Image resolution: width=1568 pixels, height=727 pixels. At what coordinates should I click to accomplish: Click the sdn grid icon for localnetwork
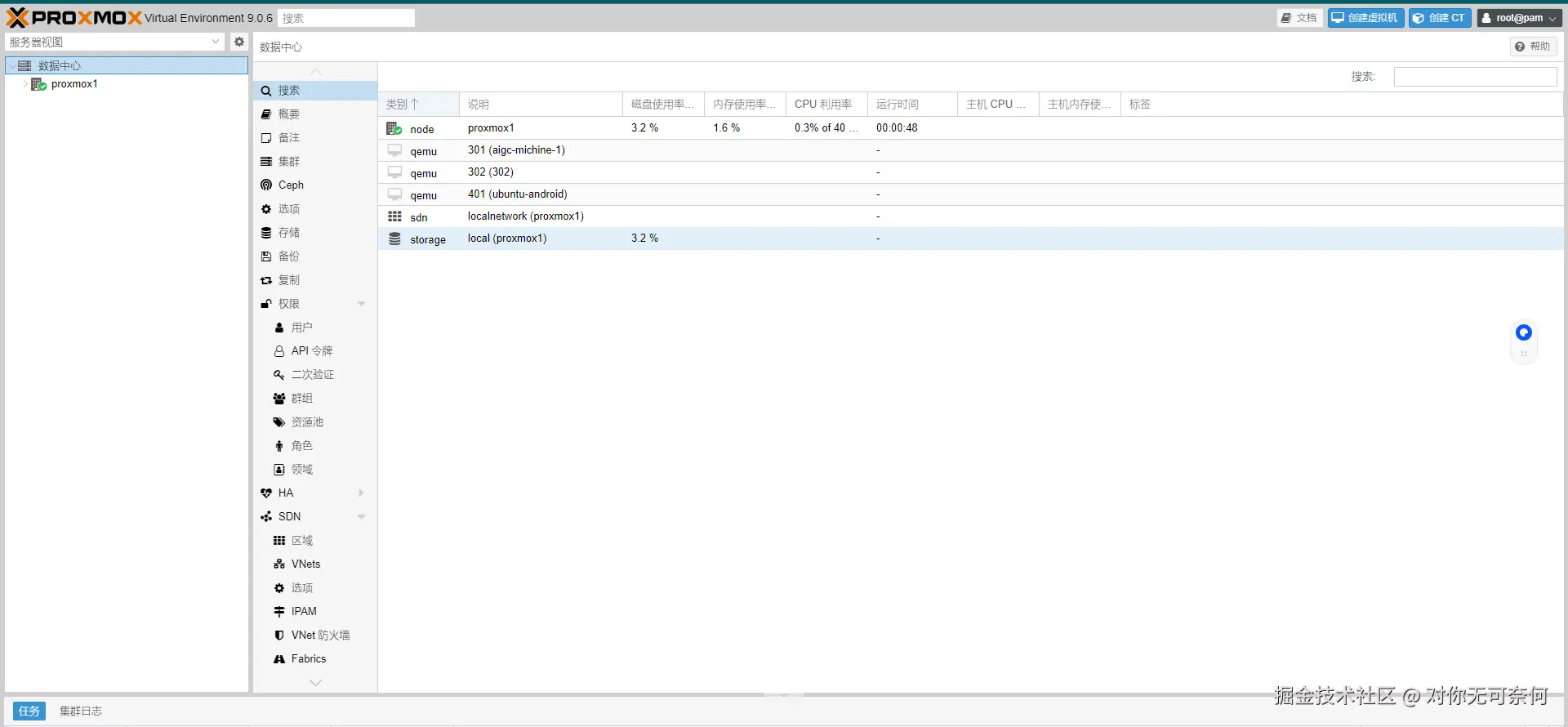pos(394,216)
